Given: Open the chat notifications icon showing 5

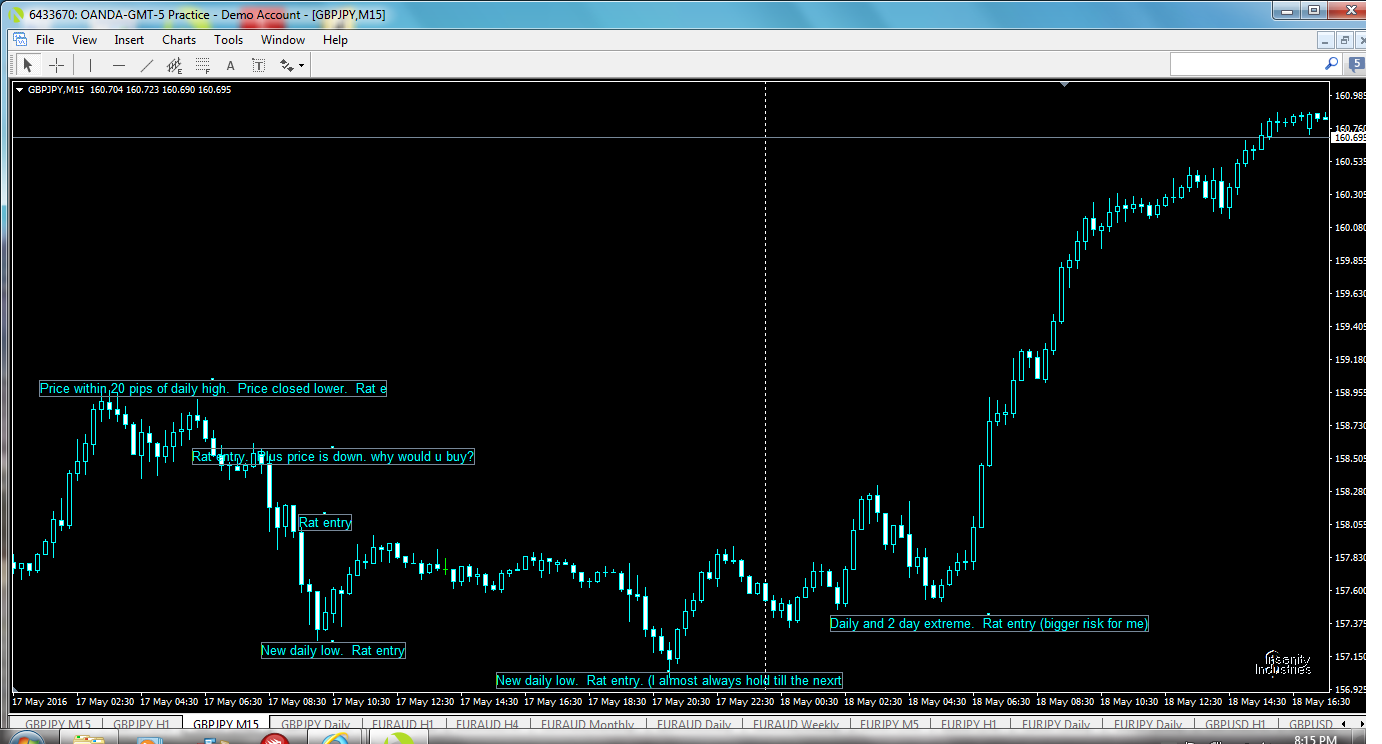Looking at the screenshot, I should click(1357, 64).
